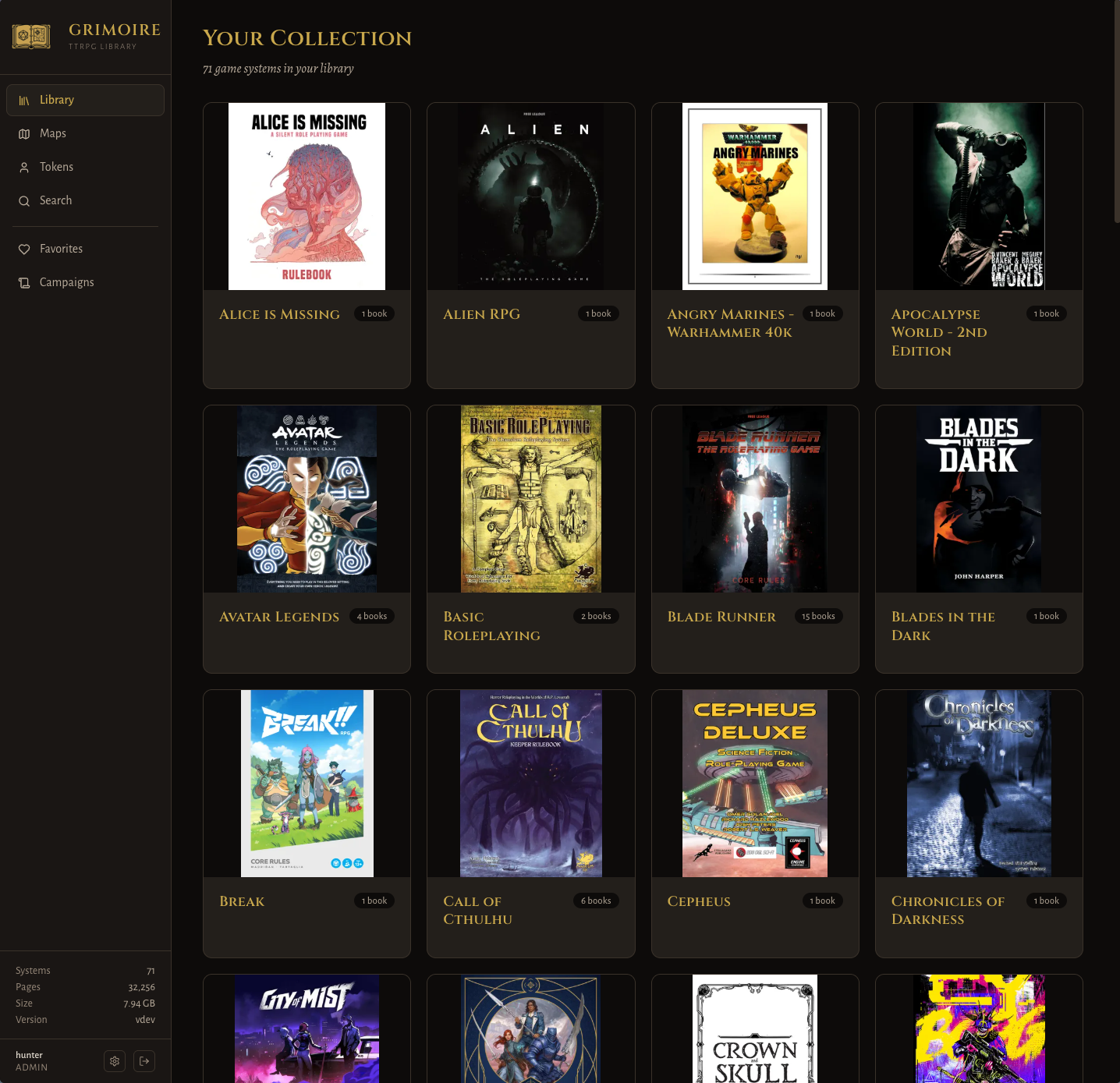Open Avatar Legends cover
This screenshot has height=1083, width=1120.
[x=307, y=499]
